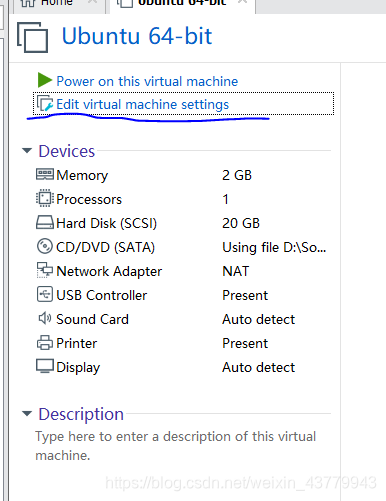Select the Sound Card label
Screen dimensions: 386x501
pyautogui.click(x=92, y=319)
